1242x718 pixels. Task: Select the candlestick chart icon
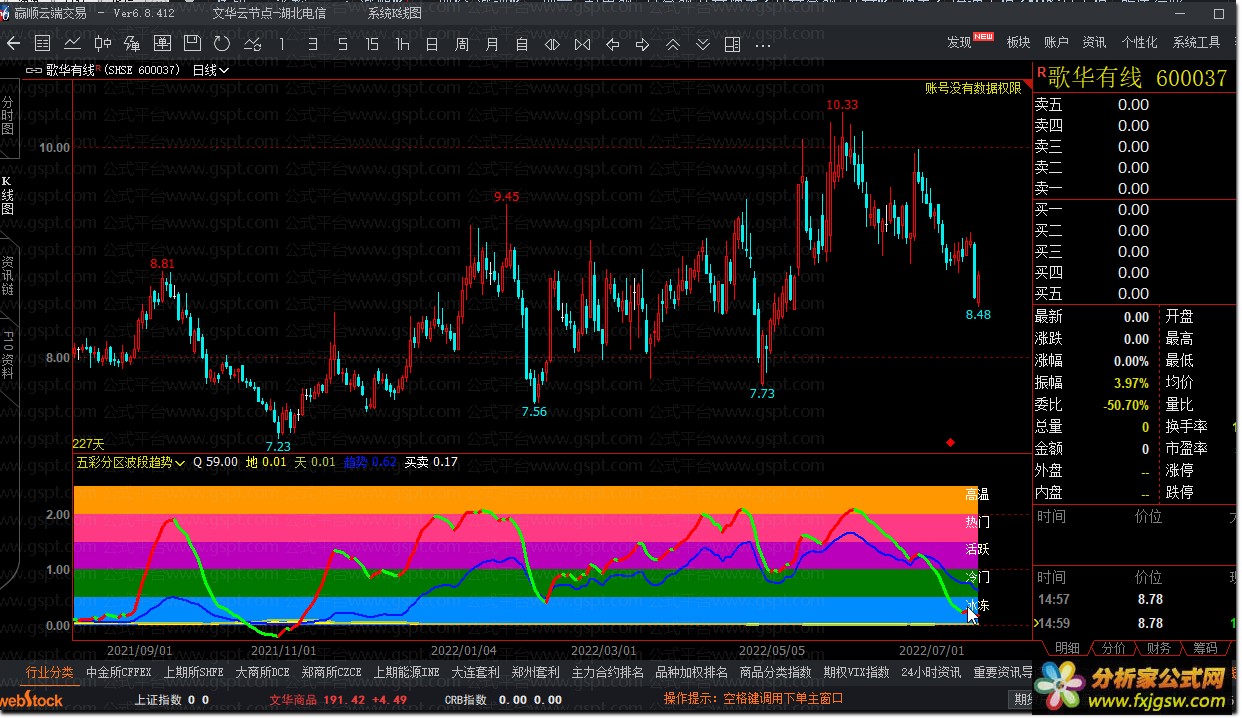[102, 44]
